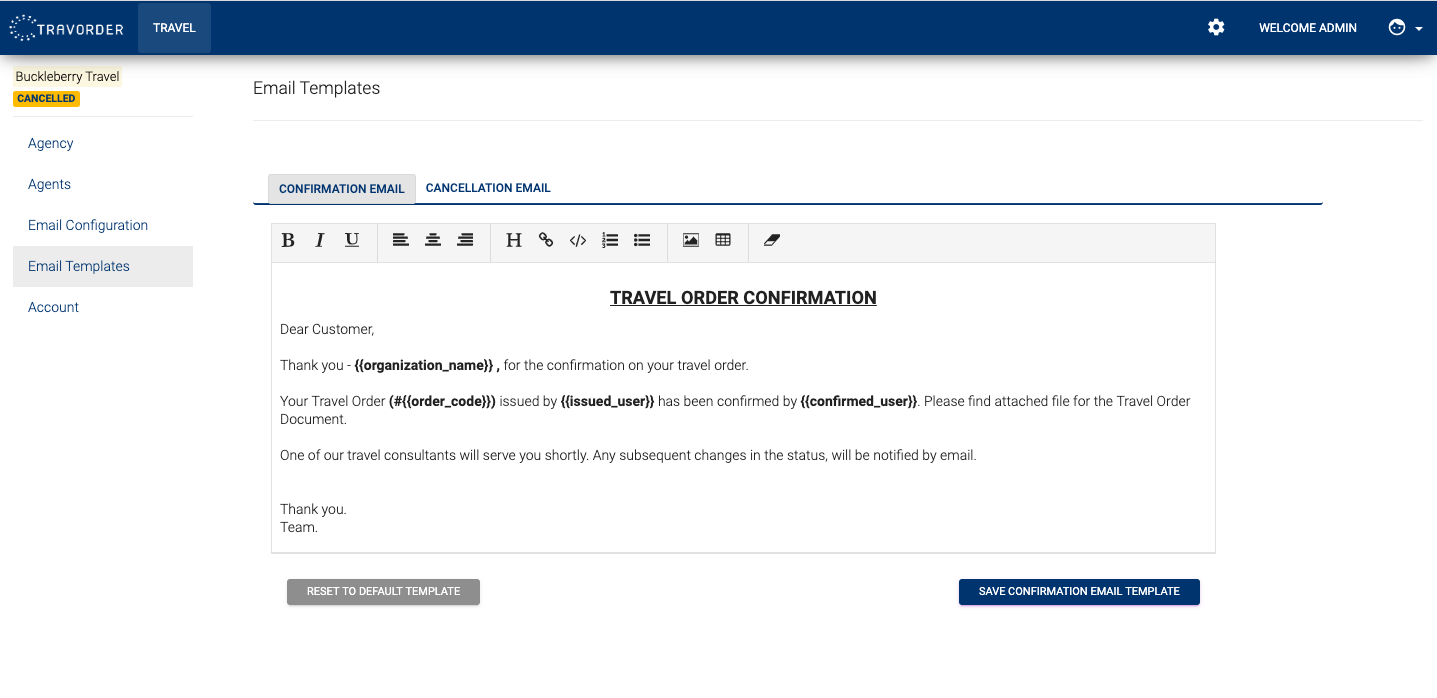Insert table into email template

(x=723, y=240)
